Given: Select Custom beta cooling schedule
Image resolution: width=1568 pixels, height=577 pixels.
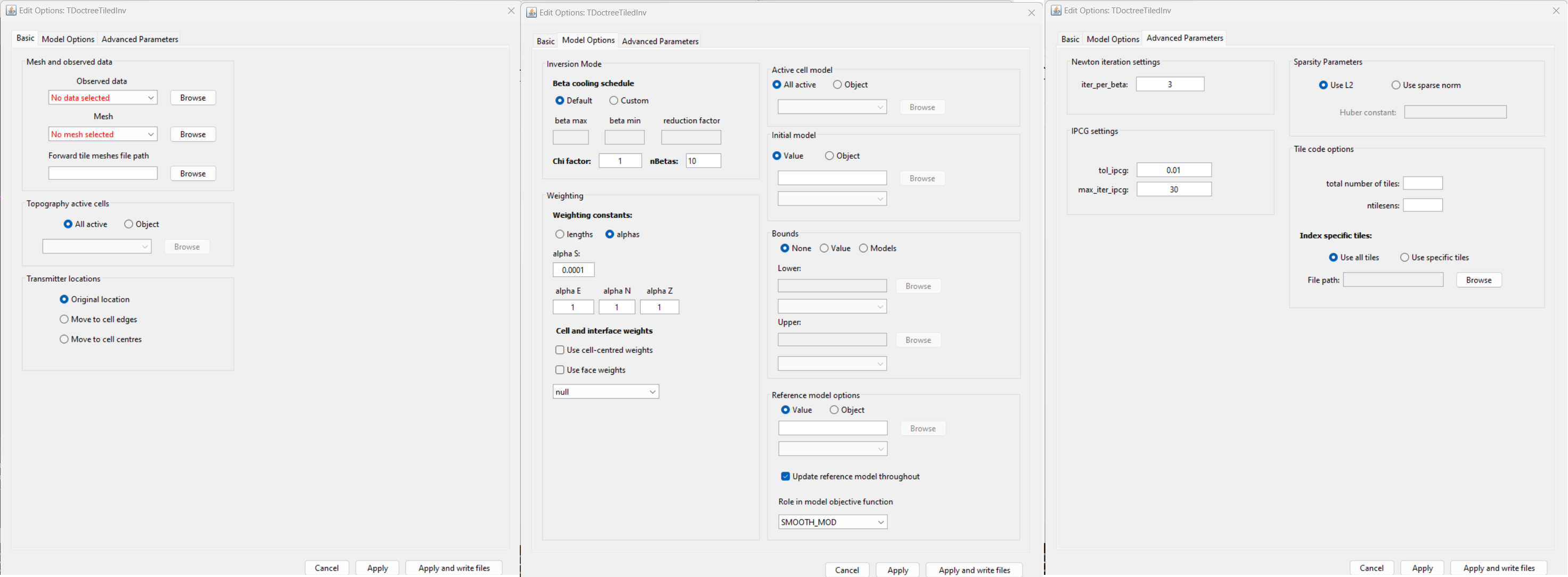Looking at the screenshot, I should [630, 101].
